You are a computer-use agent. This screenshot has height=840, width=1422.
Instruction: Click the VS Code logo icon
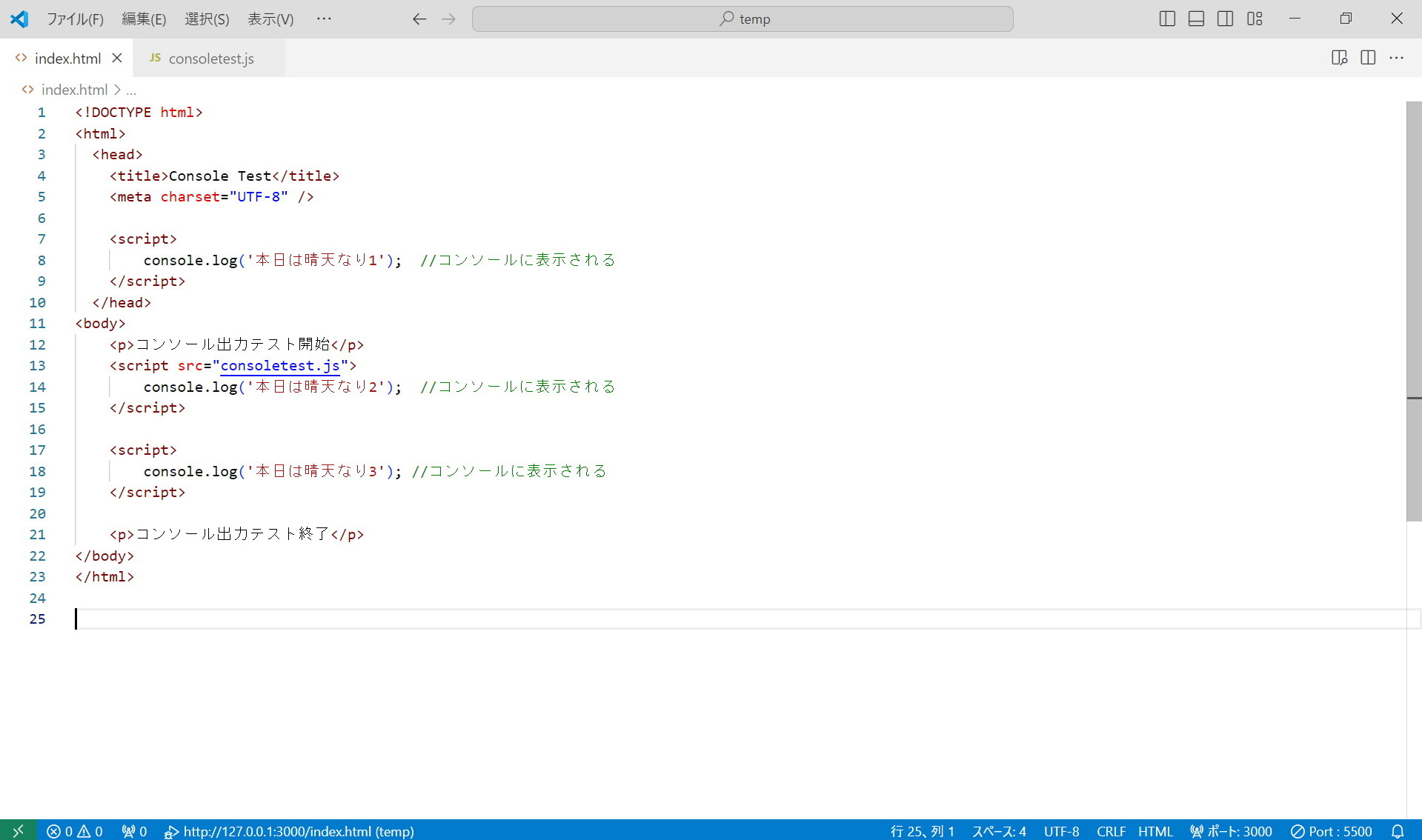(19, 19)
